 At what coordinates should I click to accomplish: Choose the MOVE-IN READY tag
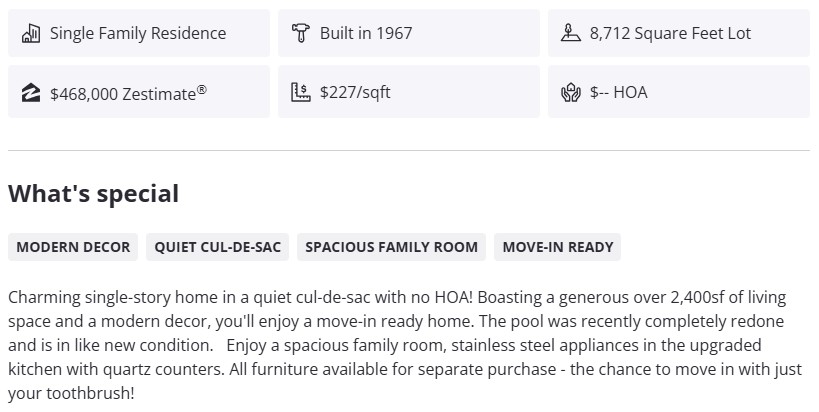(x=558, y=247)
